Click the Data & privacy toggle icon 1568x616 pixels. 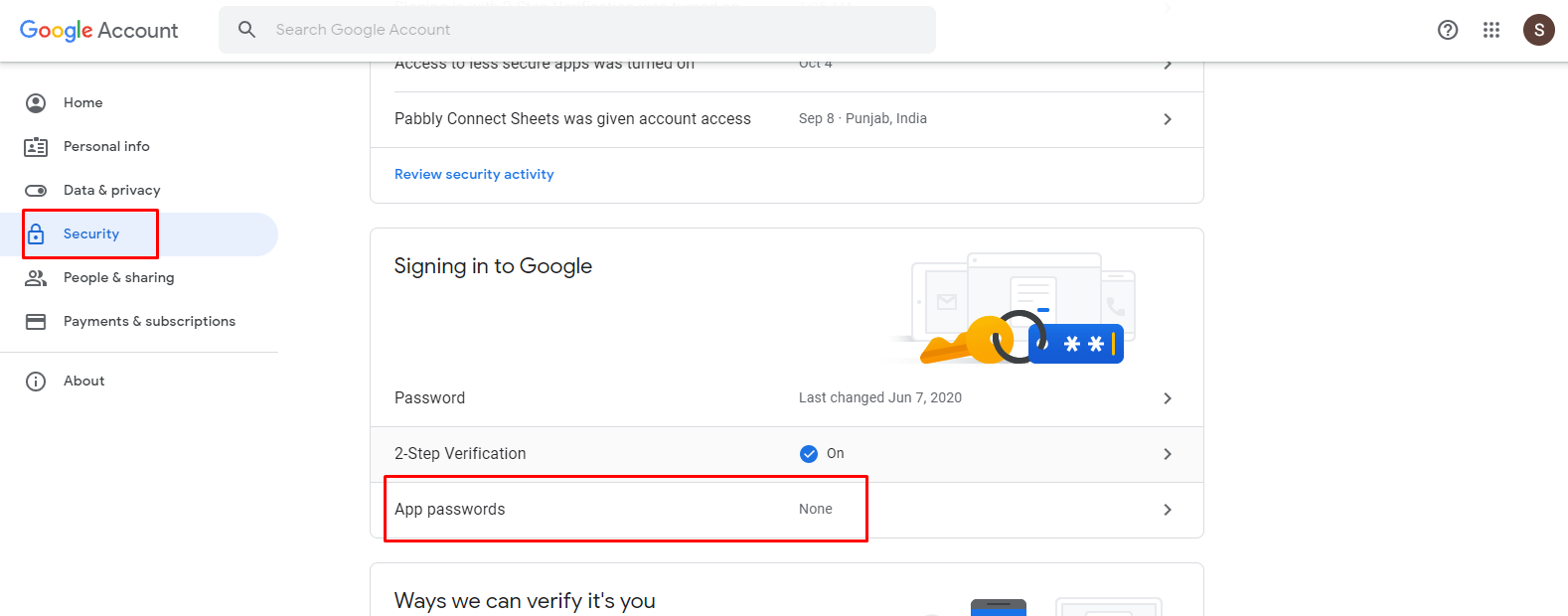coord(36,190)
